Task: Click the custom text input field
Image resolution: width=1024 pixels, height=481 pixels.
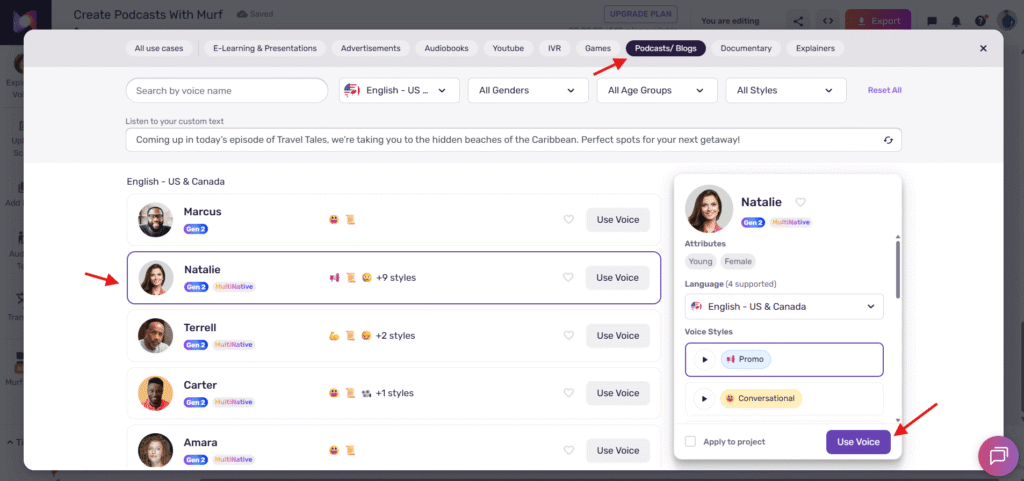Action: (x=513, y=140)
